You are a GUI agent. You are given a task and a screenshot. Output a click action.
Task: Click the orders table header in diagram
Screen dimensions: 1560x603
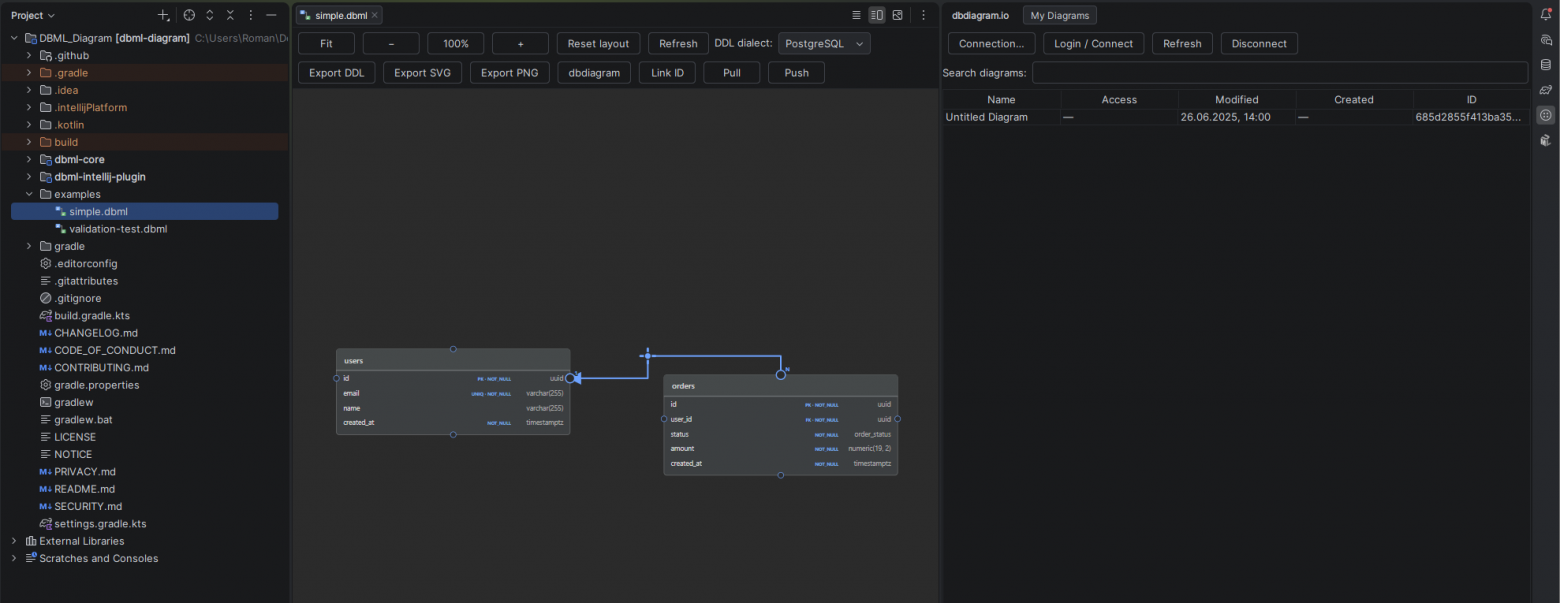(x=780, y=386)
